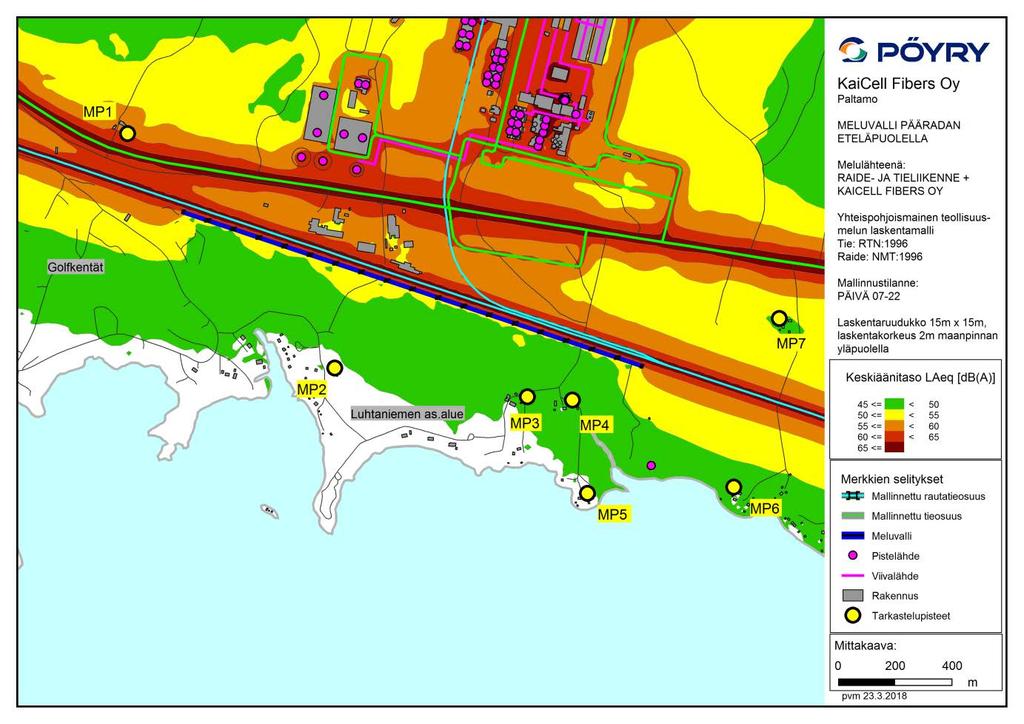Click the Merkkien selitykset heading
The image size is (1024, 724).
tap(891, 479)
